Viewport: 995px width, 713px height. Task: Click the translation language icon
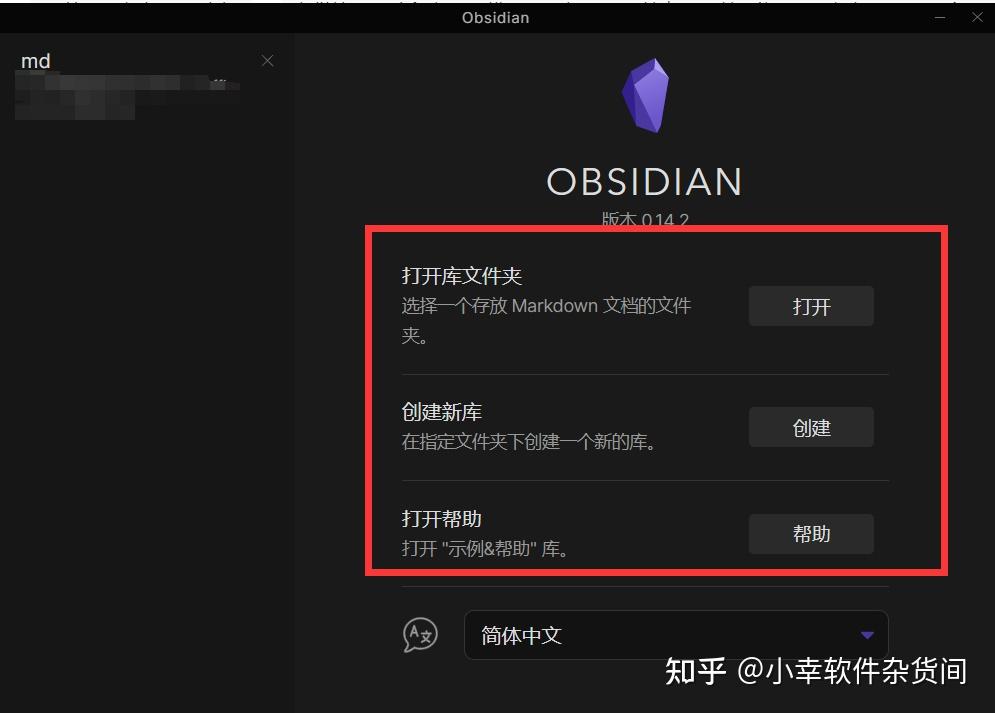coord(420,635)
